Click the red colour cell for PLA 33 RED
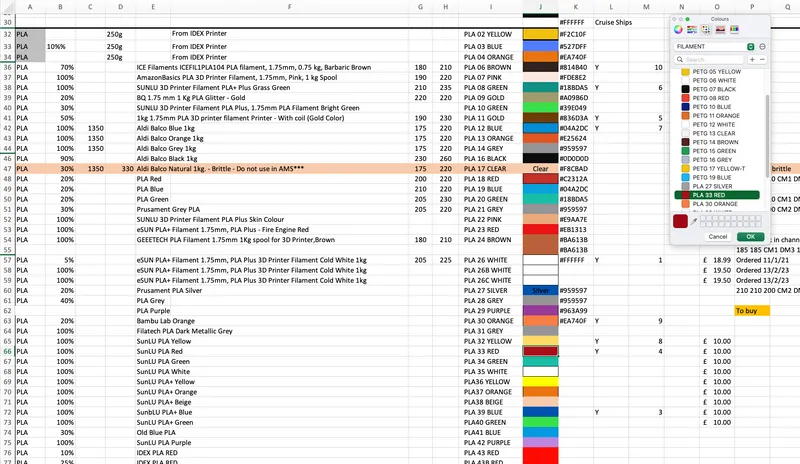800x464 pixels. pos(540,351)
